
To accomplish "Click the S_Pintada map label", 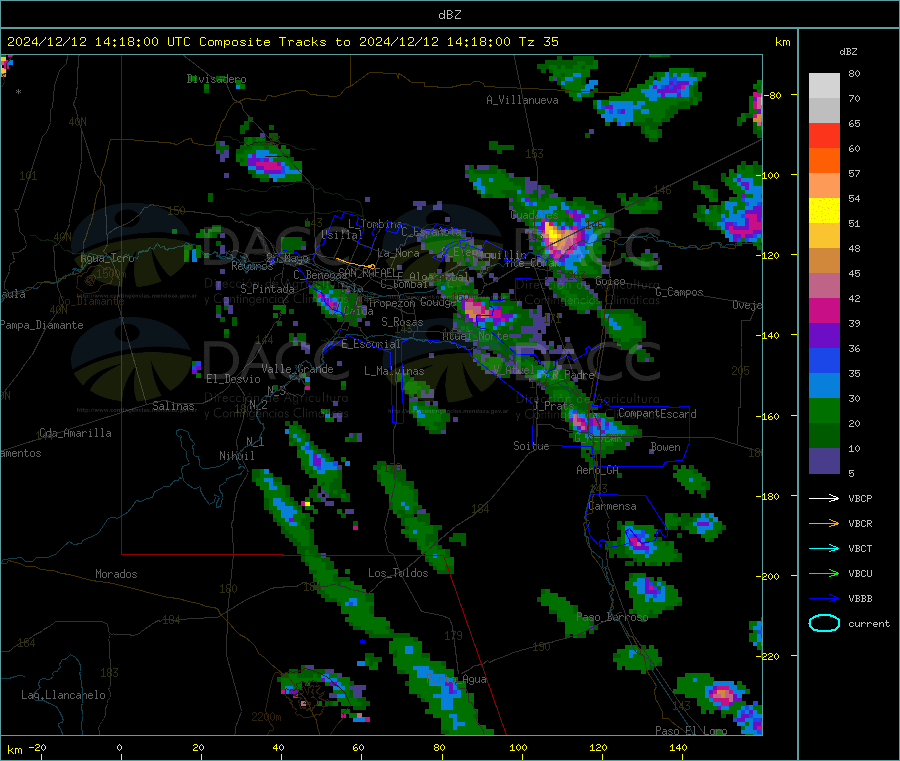I will tap(267, 289).
